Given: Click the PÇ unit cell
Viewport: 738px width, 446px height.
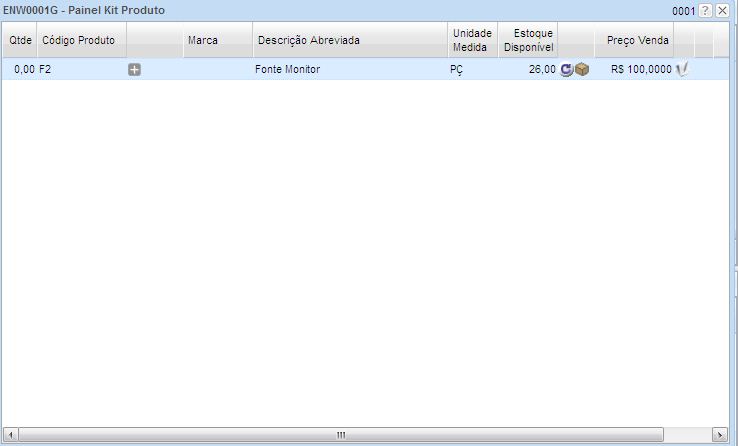Looking at the screenshot, I should [x=473, y=69].
